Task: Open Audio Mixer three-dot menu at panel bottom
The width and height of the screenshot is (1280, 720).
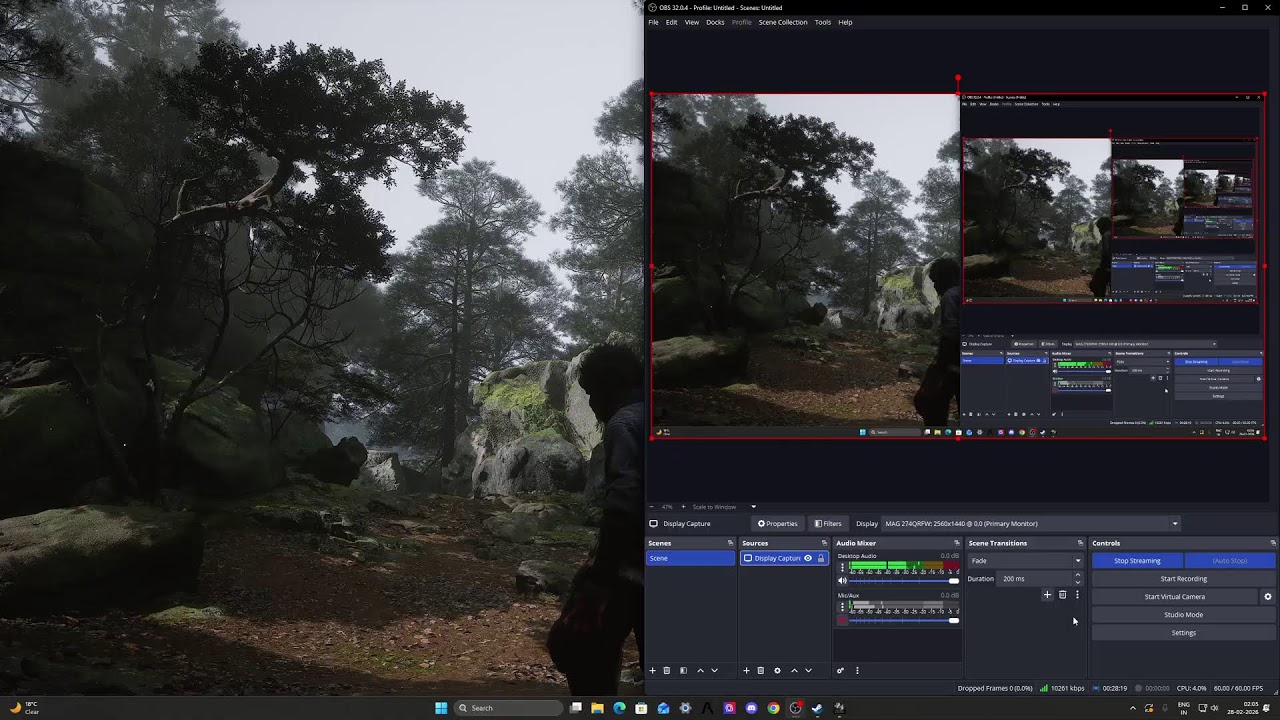Action: coord(857,670)
